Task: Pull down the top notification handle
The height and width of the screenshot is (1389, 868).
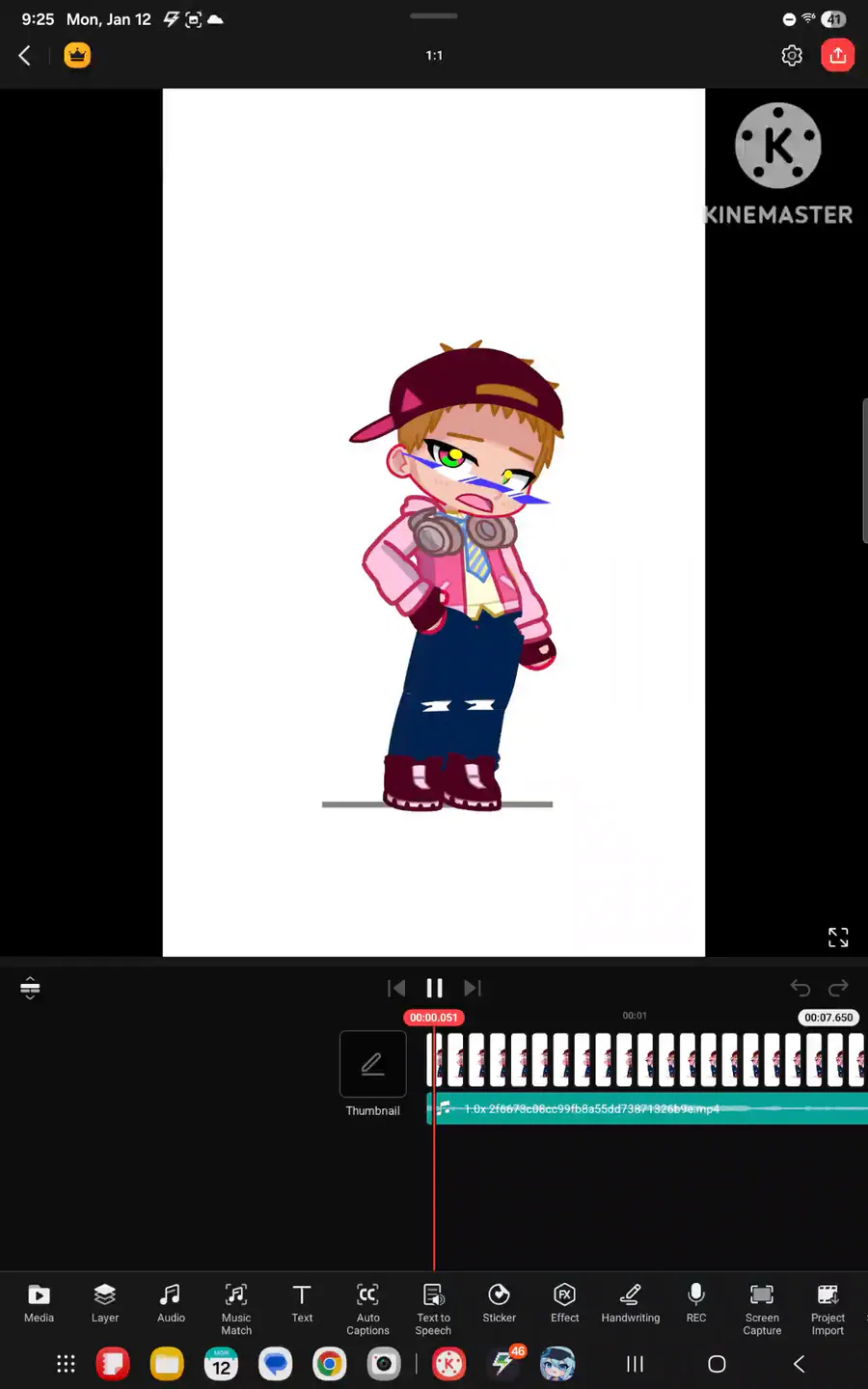Action: (434, 15)
